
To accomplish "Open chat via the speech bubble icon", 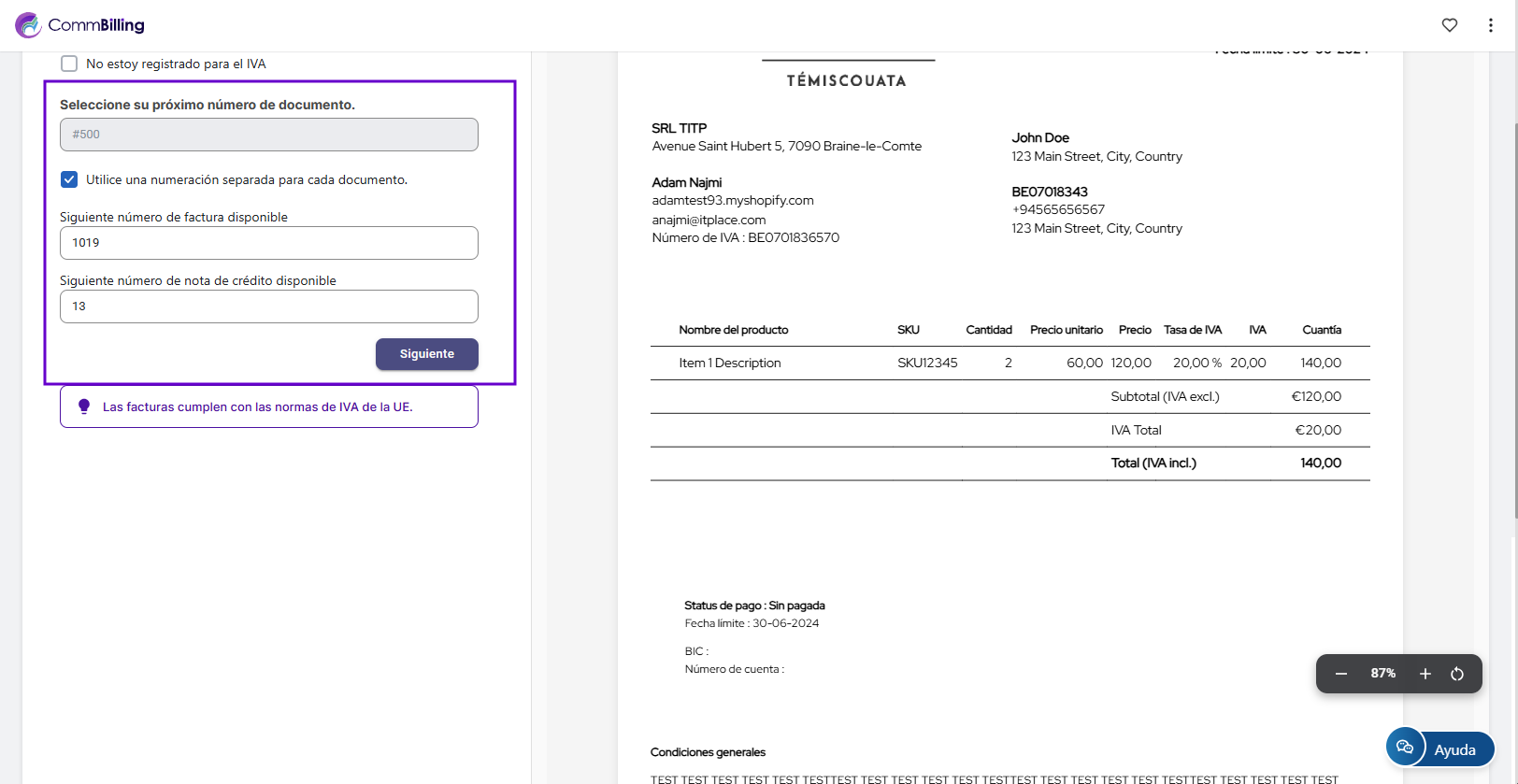I will pos(1405,747).
